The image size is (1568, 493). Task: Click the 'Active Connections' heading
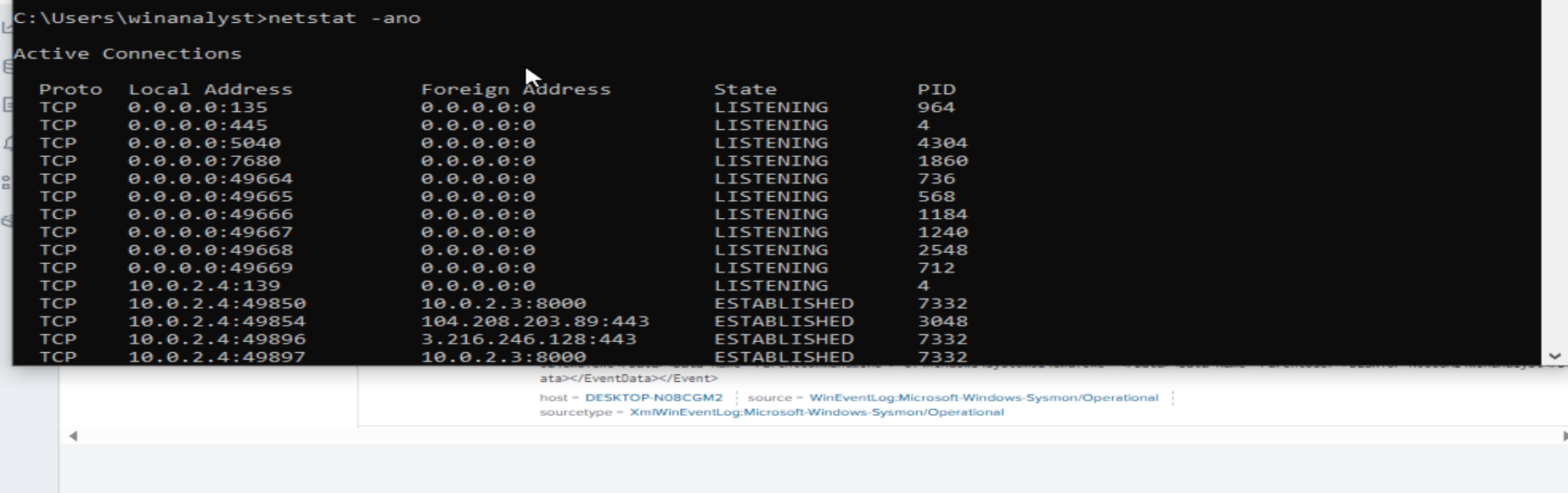coord(127,53)
